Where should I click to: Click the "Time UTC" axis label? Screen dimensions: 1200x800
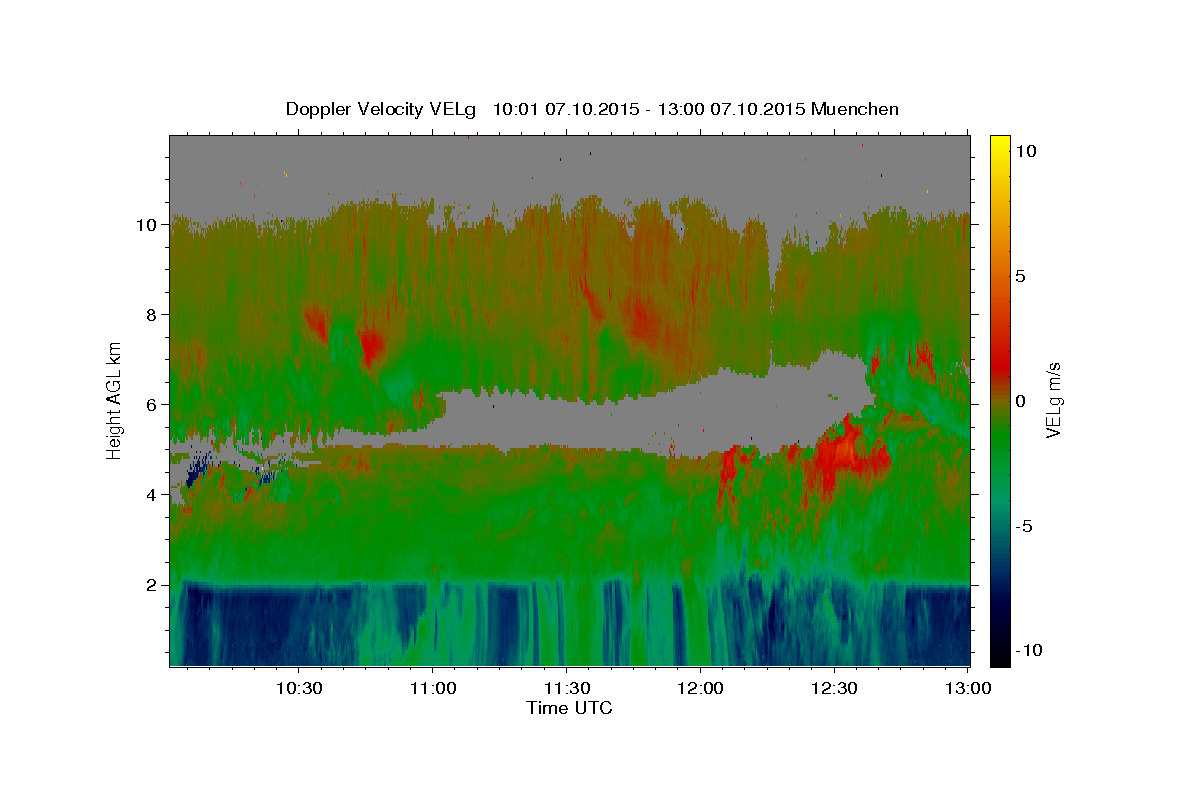coord(569,708)
